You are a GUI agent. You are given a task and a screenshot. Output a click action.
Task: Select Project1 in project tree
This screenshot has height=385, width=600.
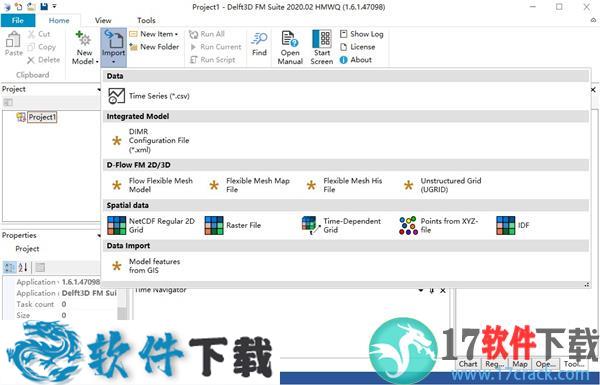pos(42,117)
